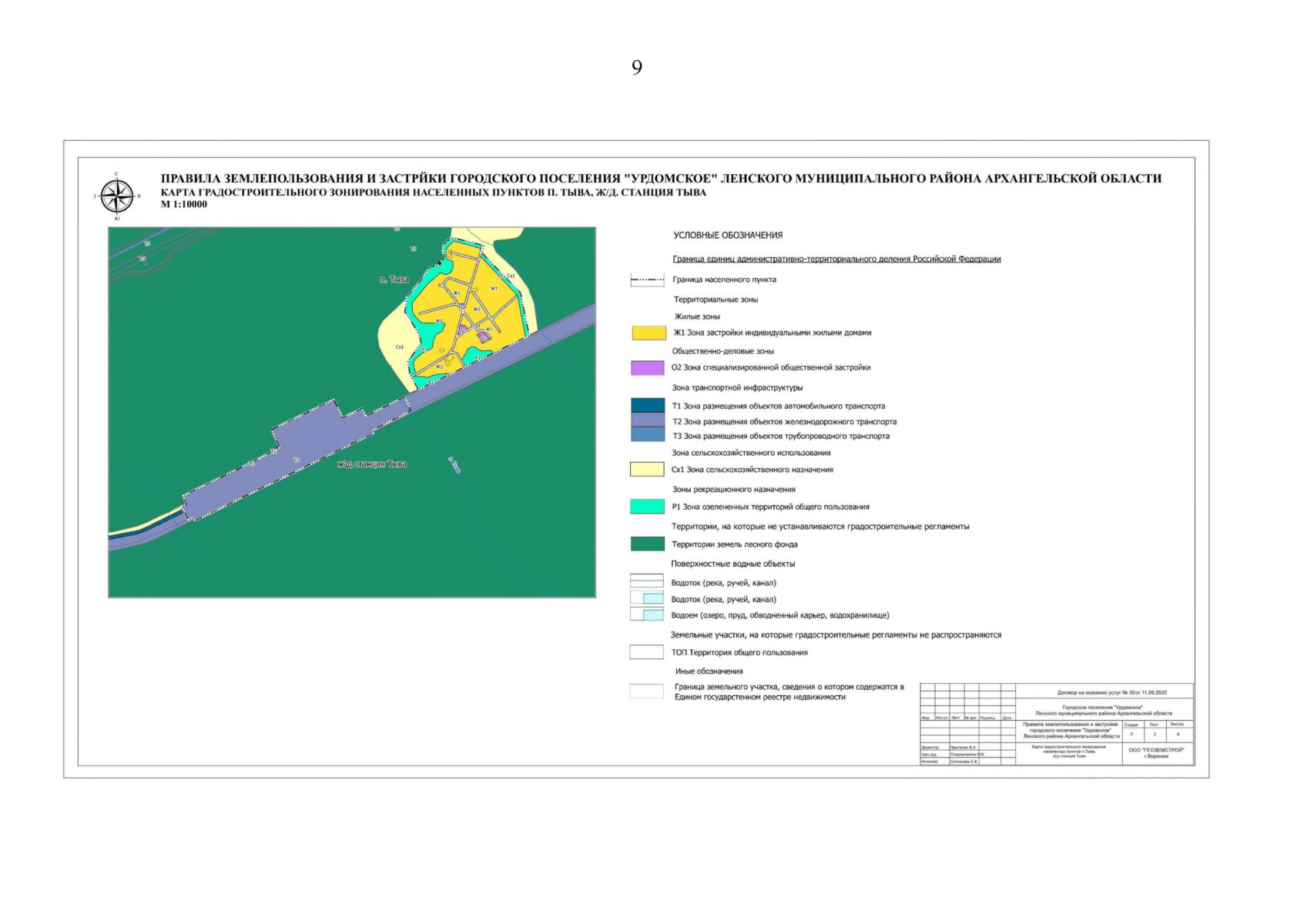Click 'Зона сельскохозяйственного использования' heading
Image resolution: width=1307 pixels, height=924 pixels.
[751, 453]
